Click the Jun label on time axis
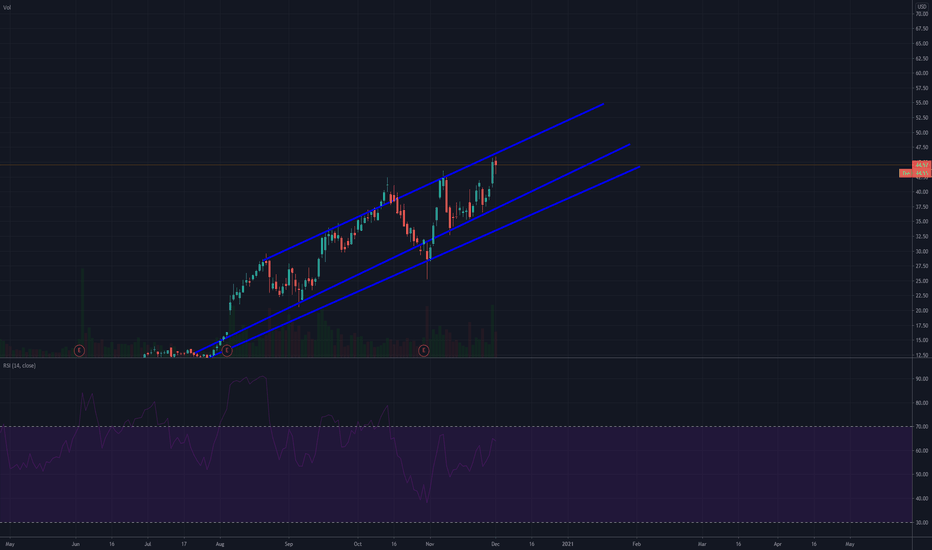 pos(75,544)
